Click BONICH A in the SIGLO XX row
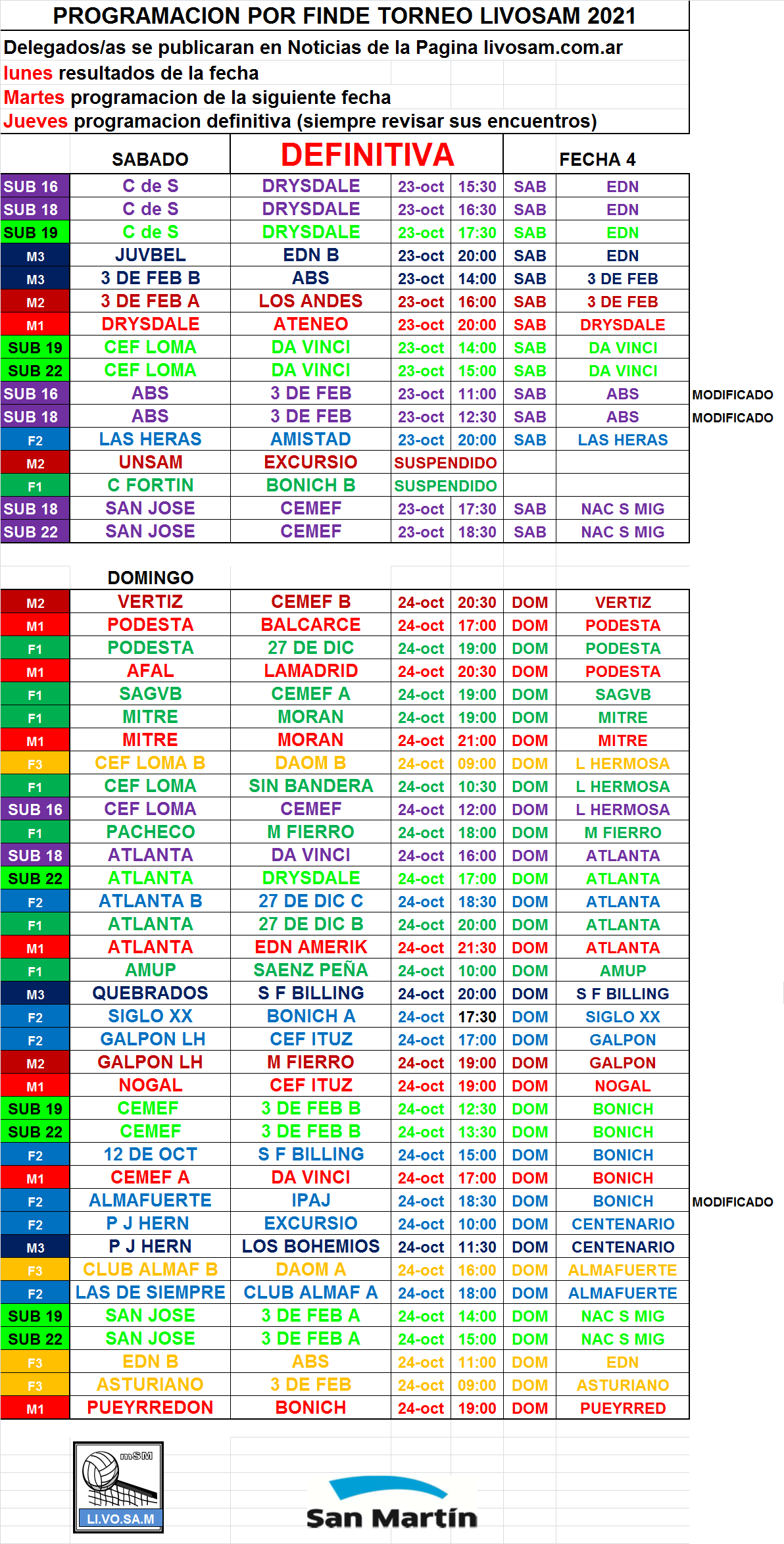 pos(310,1016)
